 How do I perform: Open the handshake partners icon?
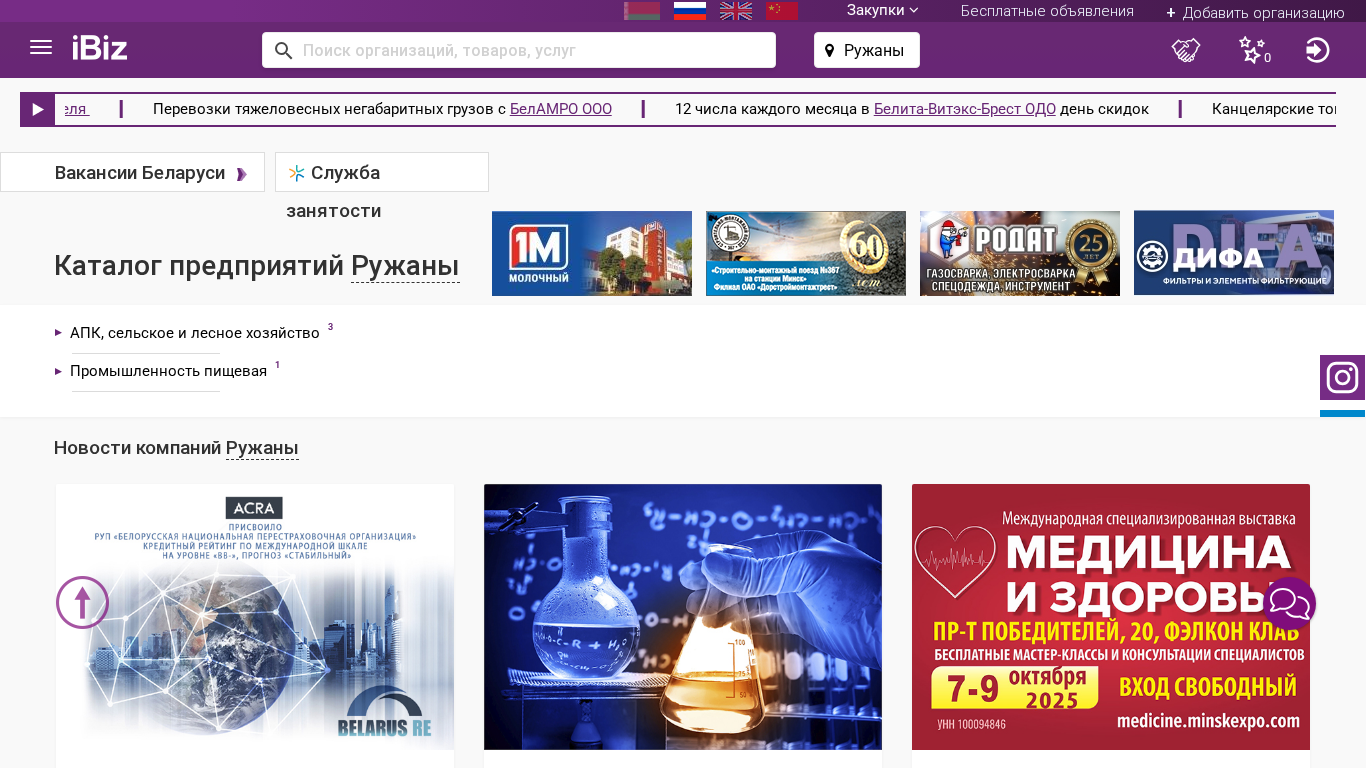(1186, 50)
